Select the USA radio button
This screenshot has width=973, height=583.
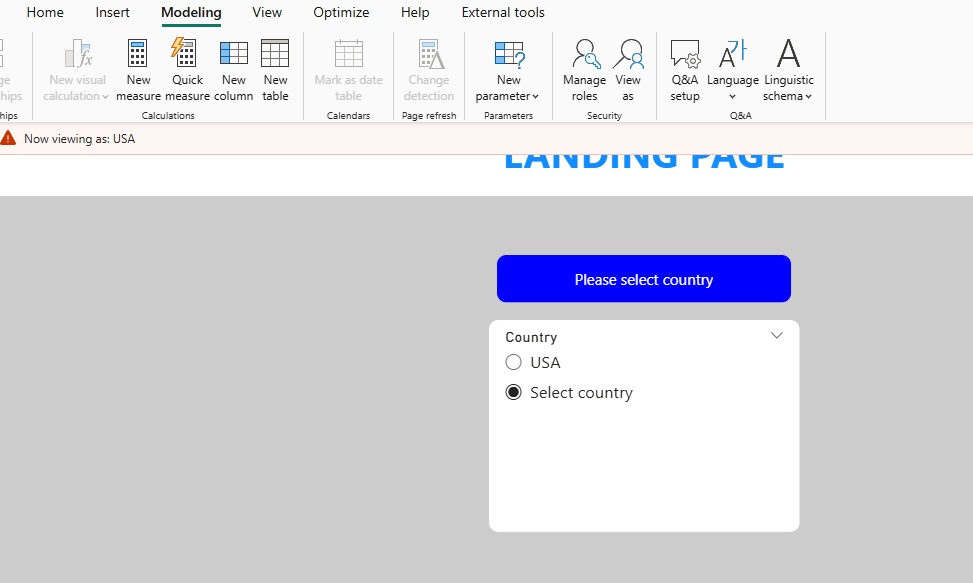[x=514, y=362]
